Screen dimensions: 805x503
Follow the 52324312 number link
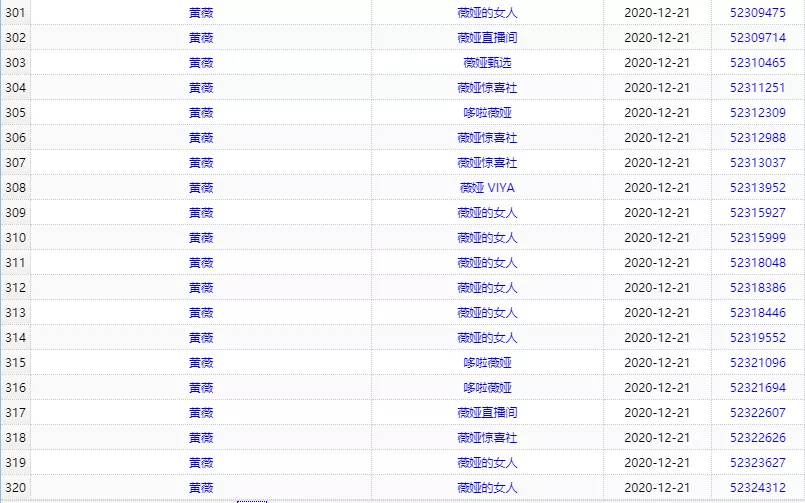pos(758,488)
